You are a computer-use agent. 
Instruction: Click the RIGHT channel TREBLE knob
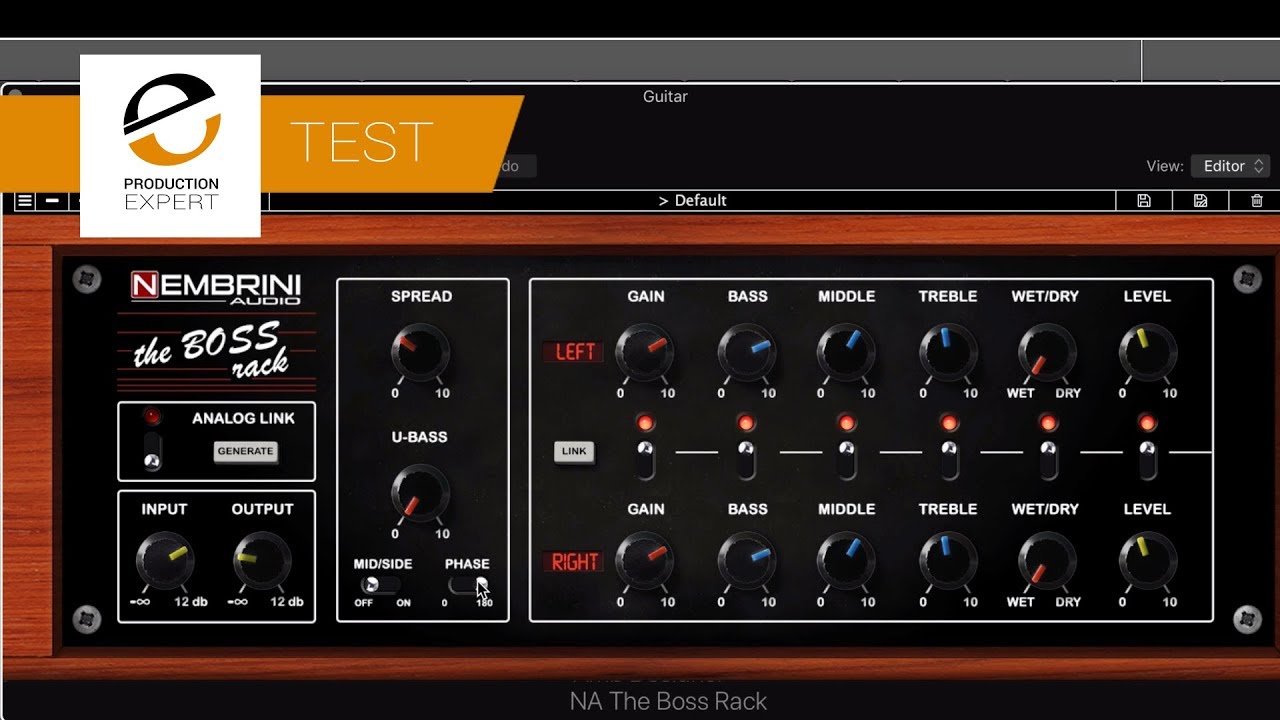(x=947, y=560)
